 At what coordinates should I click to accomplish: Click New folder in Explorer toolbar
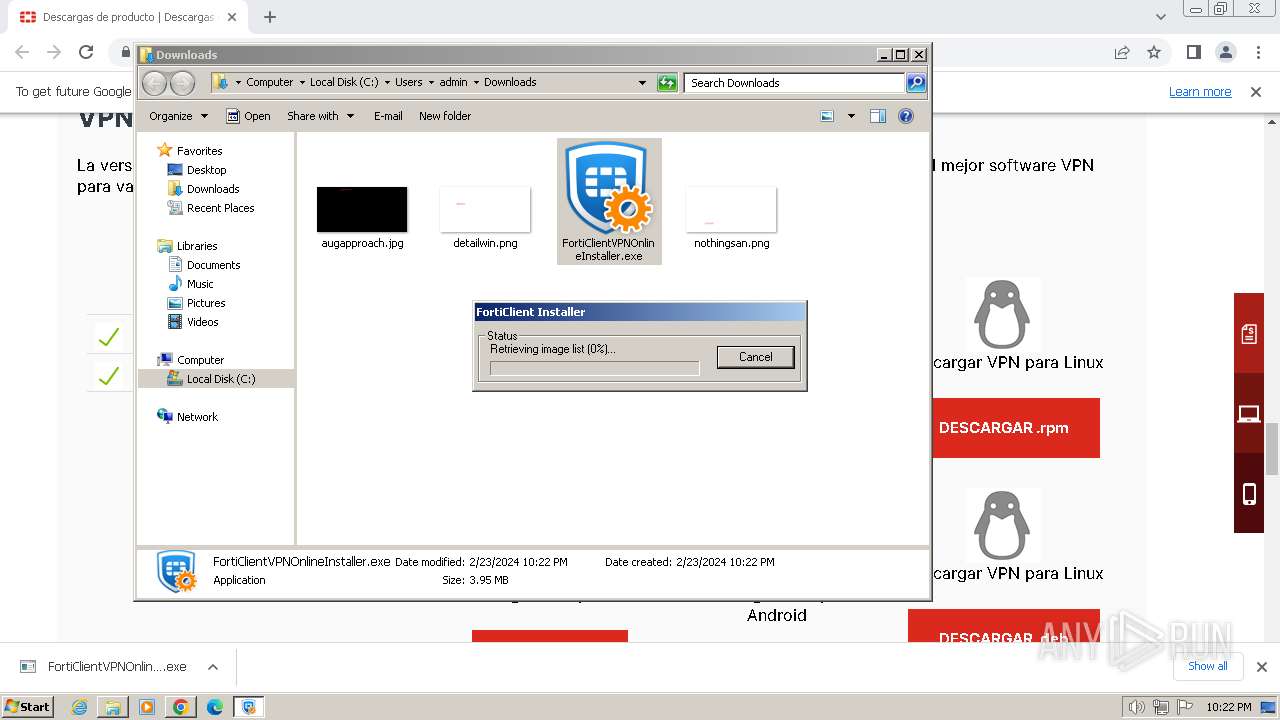(x=445, y=116)
